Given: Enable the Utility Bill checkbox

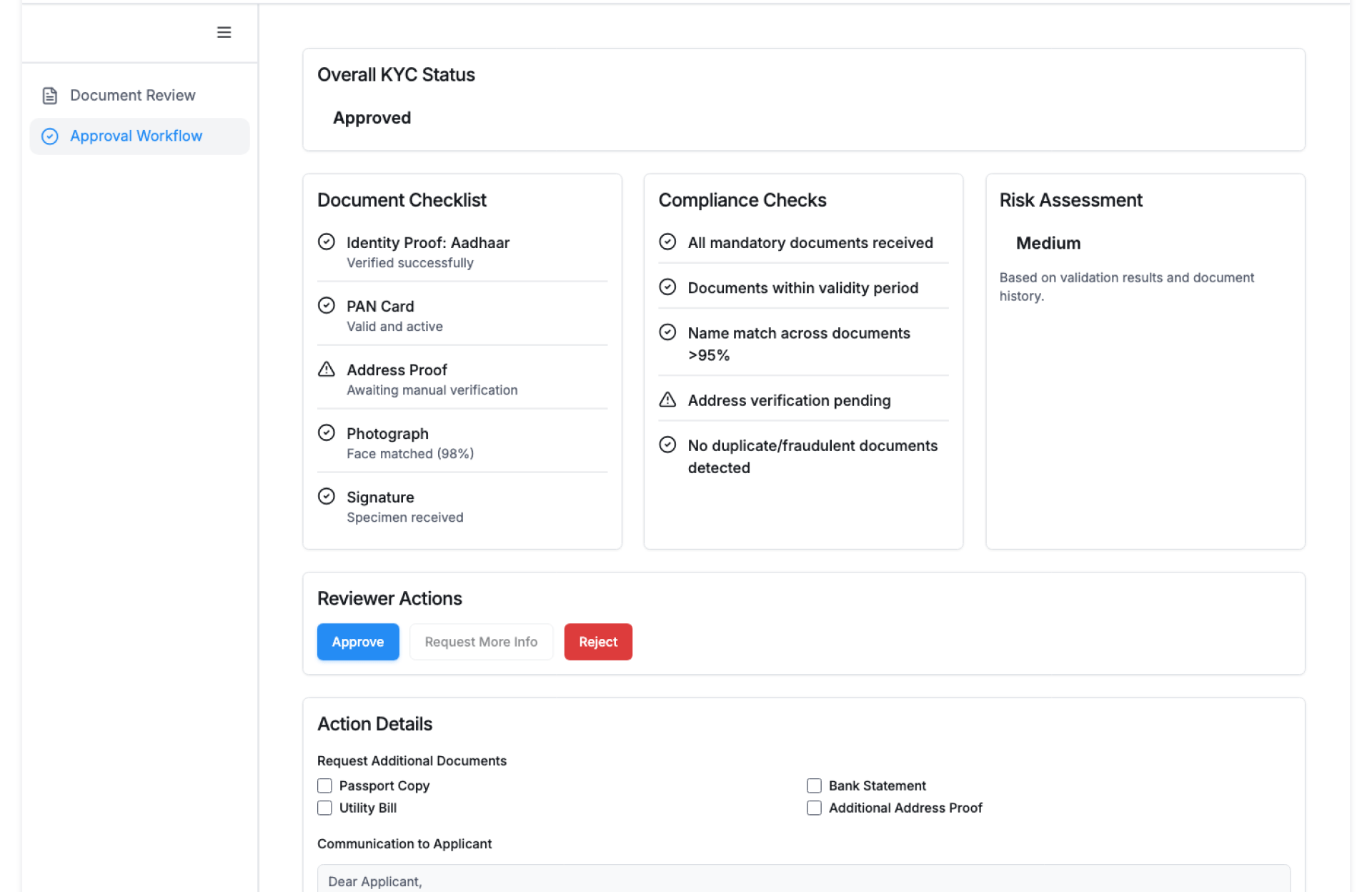Looking at the screenshot, I should pyautogui.click(x=325, y=808).
